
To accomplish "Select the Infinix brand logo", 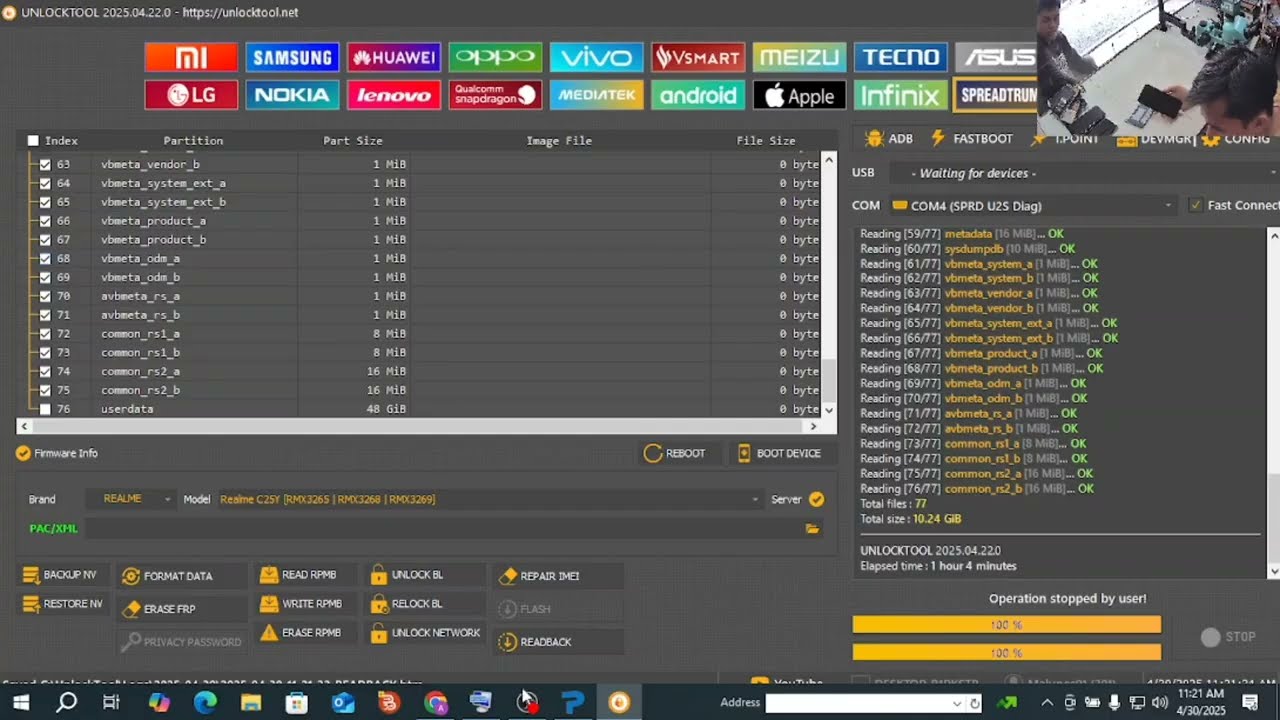I will point(900,95).
